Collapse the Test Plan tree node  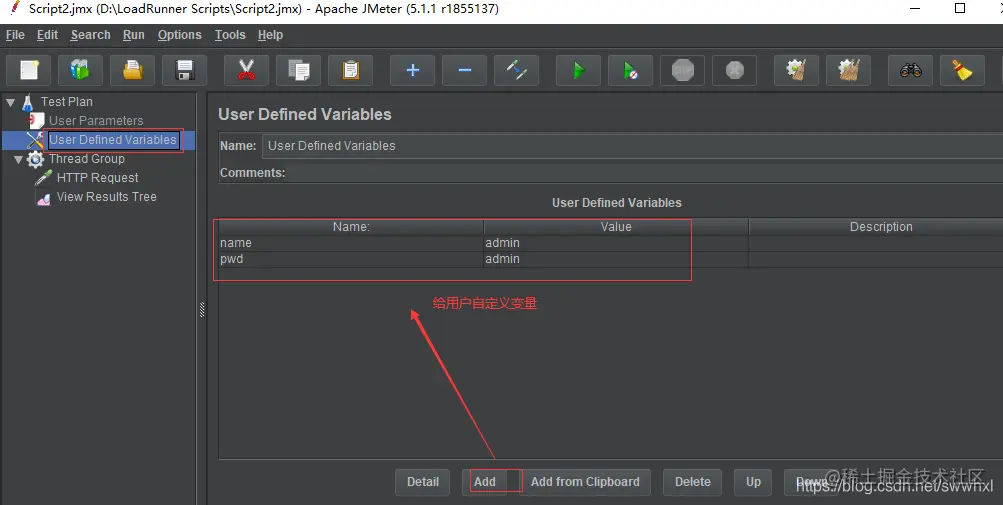tap(10, 102)
